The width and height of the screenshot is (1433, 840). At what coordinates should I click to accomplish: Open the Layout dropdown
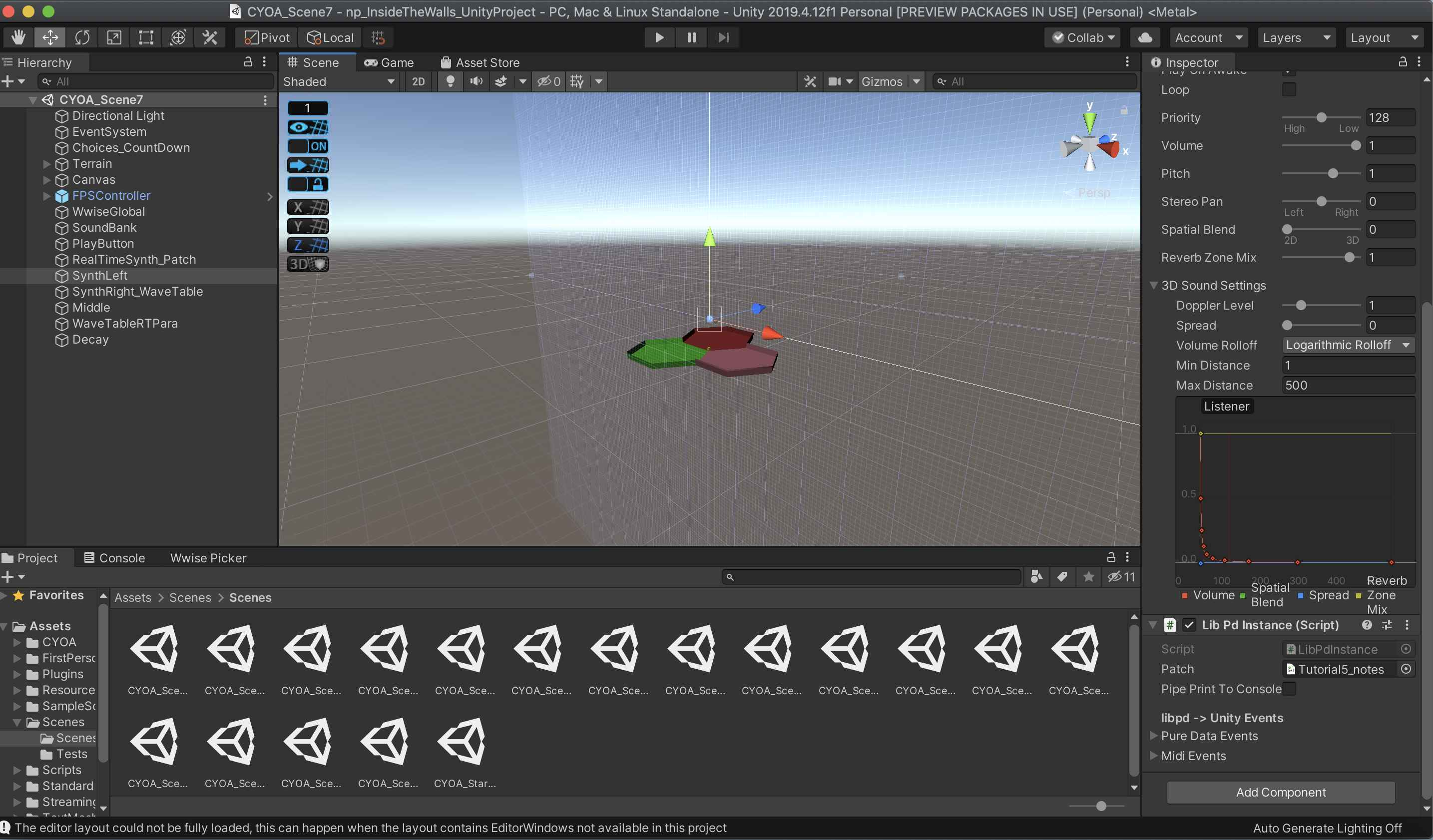1384,37
